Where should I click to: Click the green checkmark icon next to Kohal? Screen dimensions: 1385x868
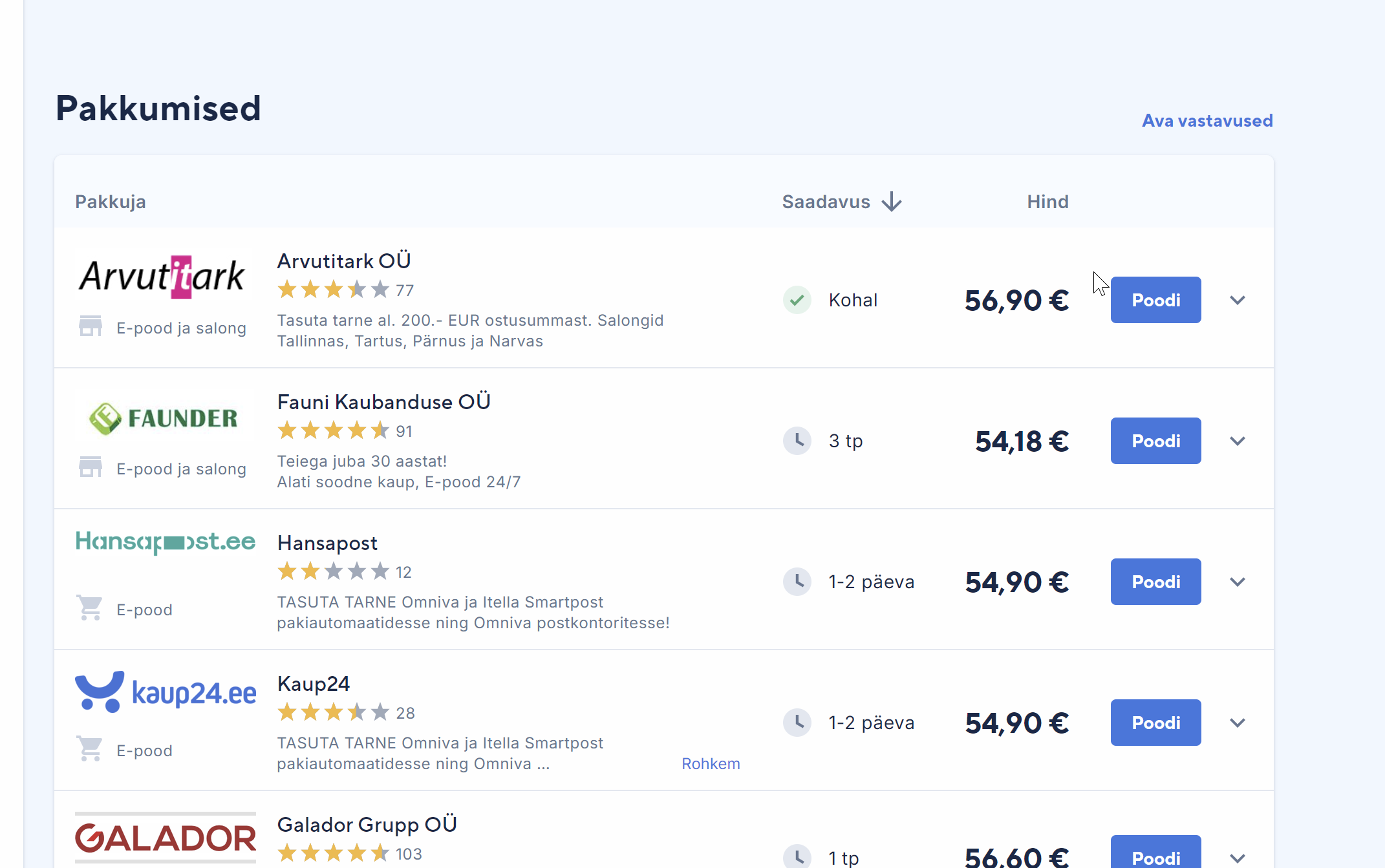tap(797, 300)
